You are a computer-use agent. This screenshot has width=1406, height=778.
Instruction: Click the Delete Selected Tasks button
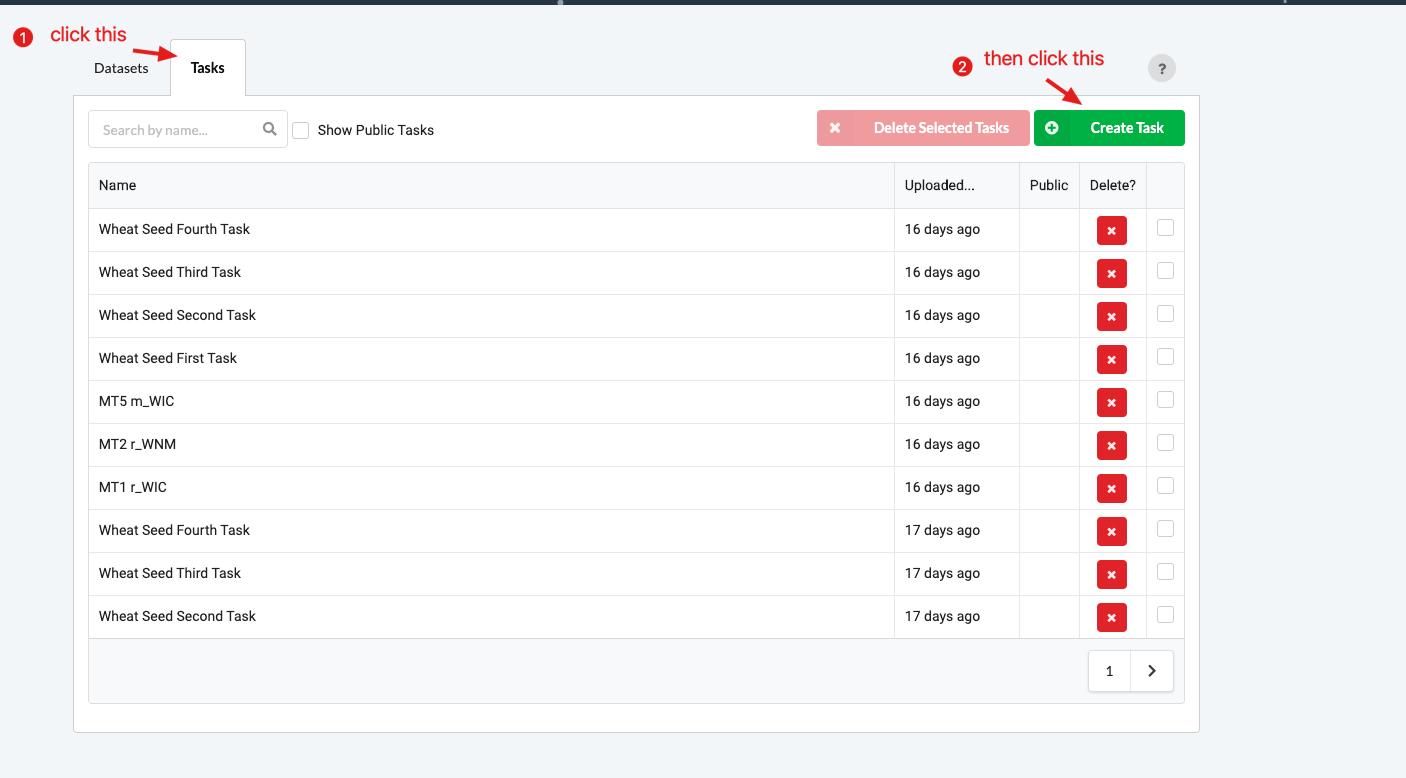pyautogui.click(x=922, y=128)
